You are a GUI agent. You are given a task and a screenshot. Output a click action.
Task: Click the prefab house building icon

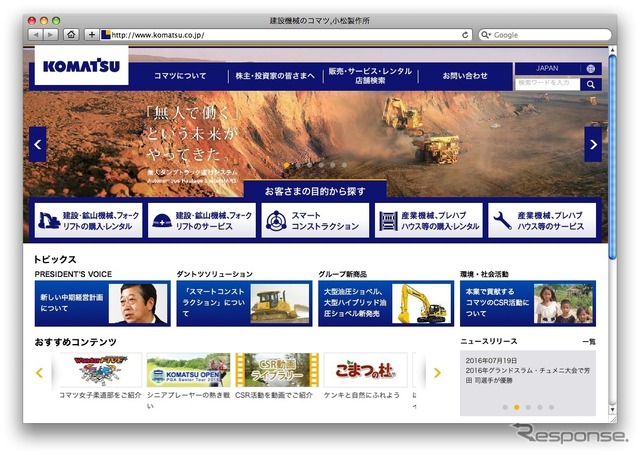tap(388, 221)
